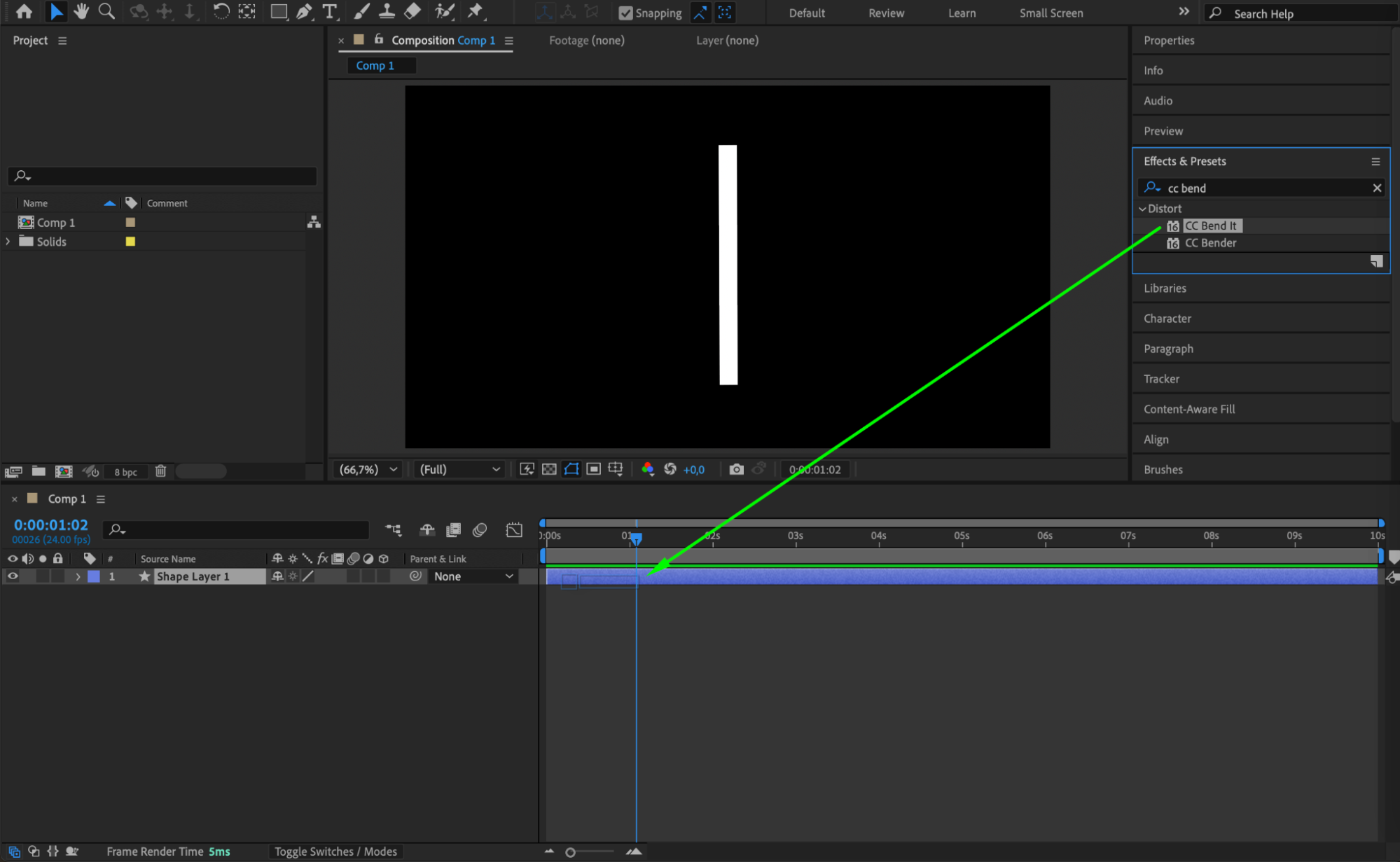This screenshot has width=1400, height=862.
Task: Expand Shape Layer 1 properties
Action: point(78,576)
